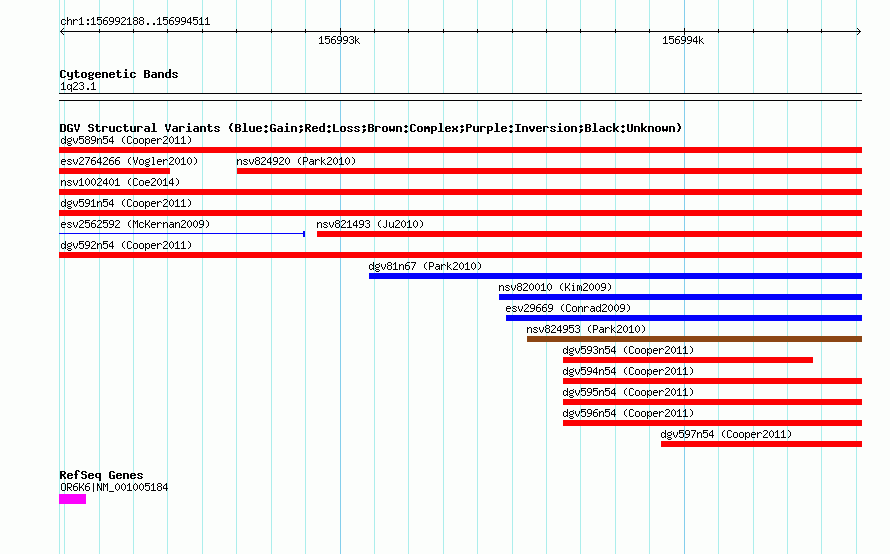Click the OR6K6|NM_001005184 gene label
The image size is (890, 554).
(x=114, y=487)
